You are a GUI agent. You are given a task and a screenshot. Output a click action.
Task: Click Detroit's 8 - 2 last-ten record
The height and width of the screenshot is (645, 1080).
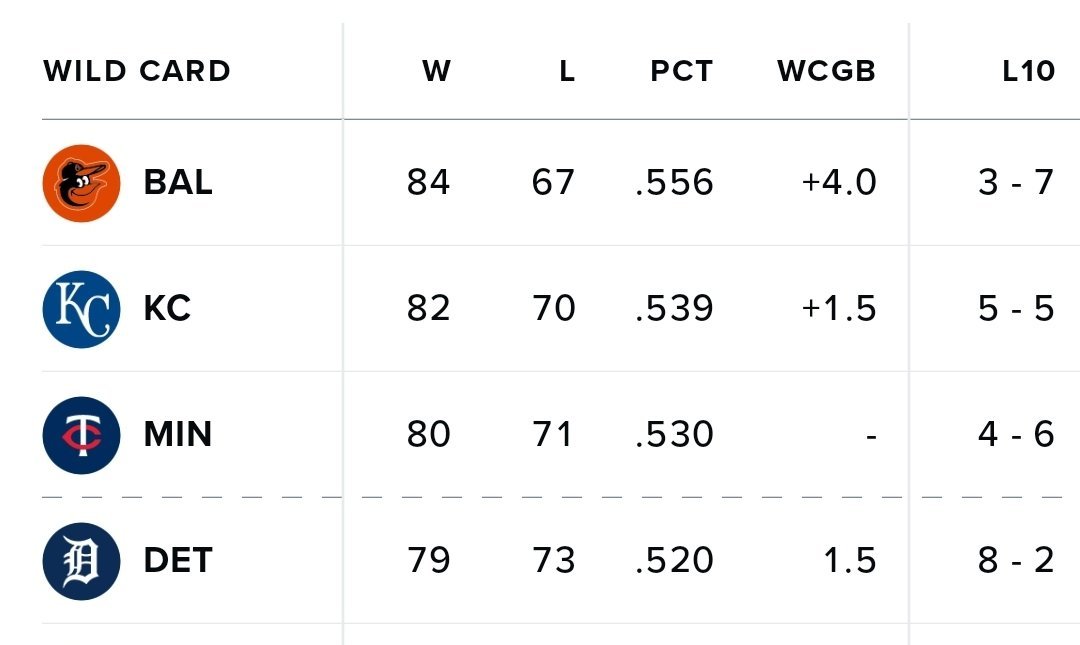click(x=1016, y=561)
